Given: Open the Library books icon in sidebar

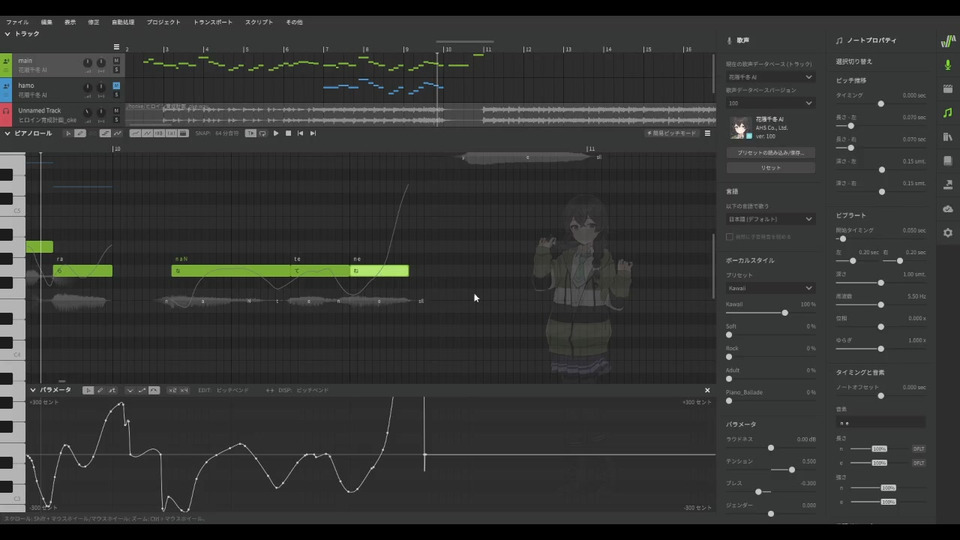Looking at the screenshot, I should tap(947, 137).
